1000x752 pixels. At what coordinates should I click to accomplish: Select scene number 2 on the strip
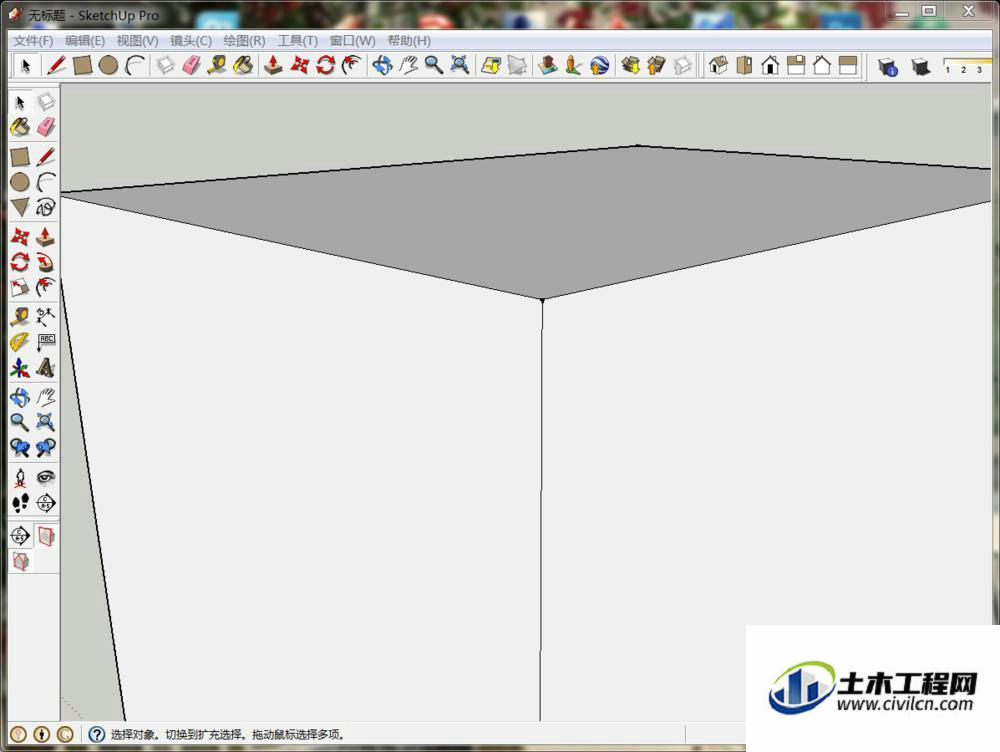click(964, 70)
